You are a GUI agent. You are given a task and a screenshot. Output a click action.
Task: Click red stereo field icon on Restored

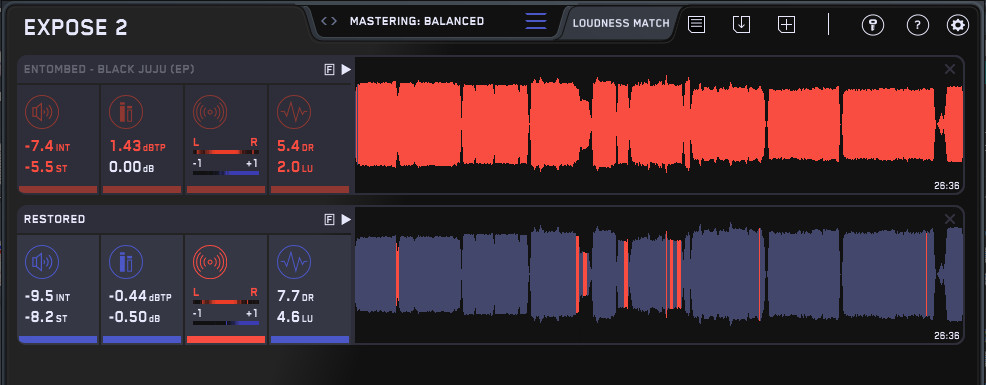(210, 262)
